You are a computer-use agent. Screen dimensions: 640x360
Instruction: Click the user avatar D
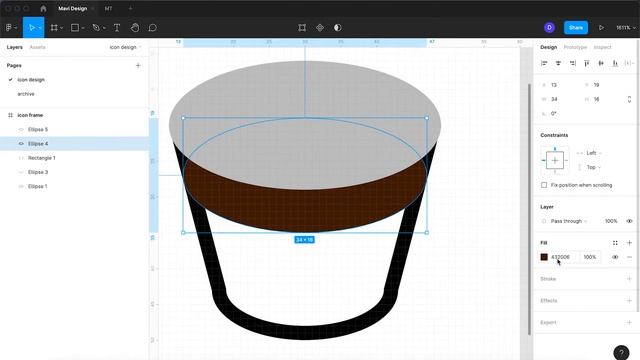[x=549, y=27]
